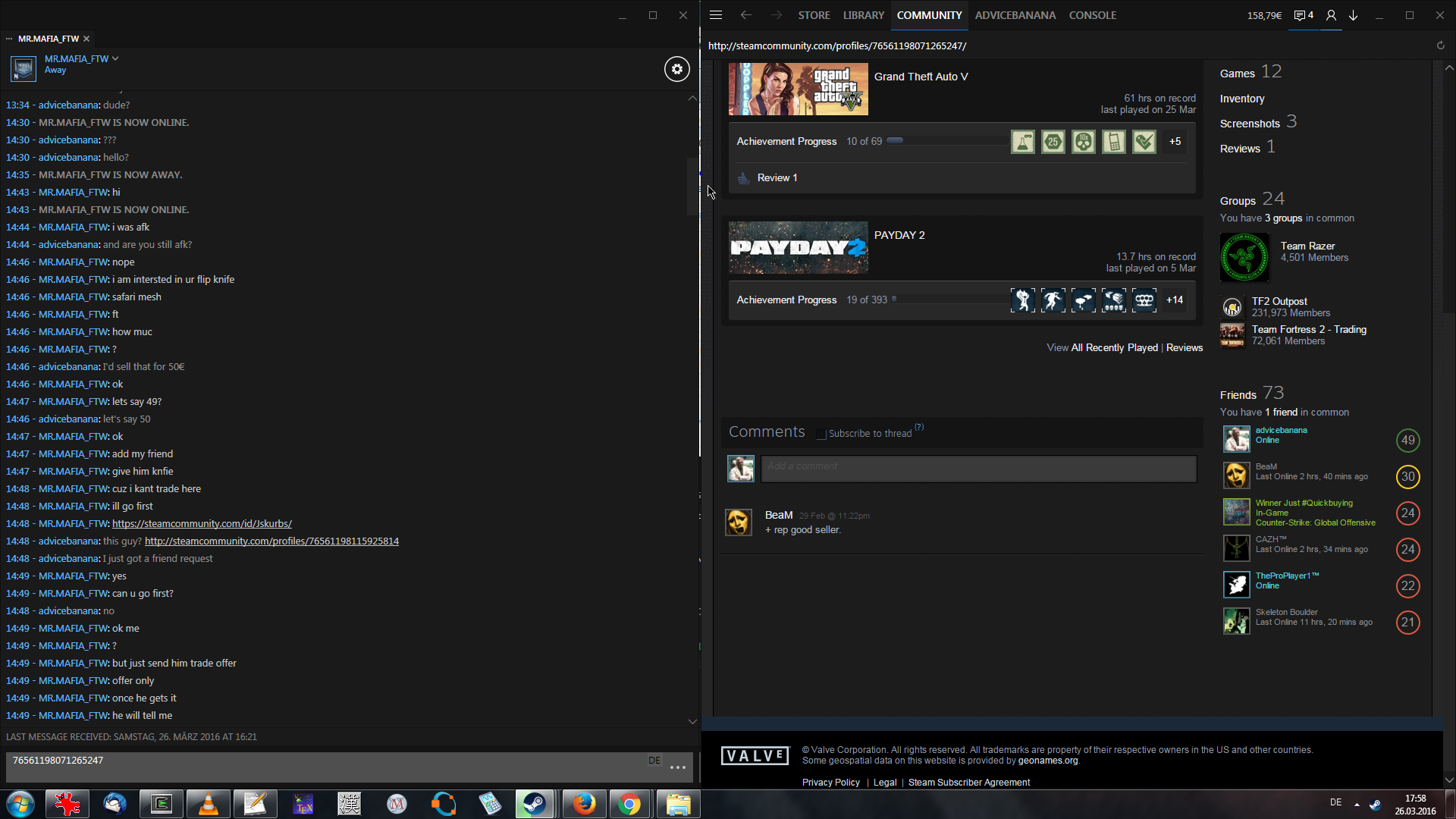Expand the +5 more GTA V achievements

(1175, 142)
